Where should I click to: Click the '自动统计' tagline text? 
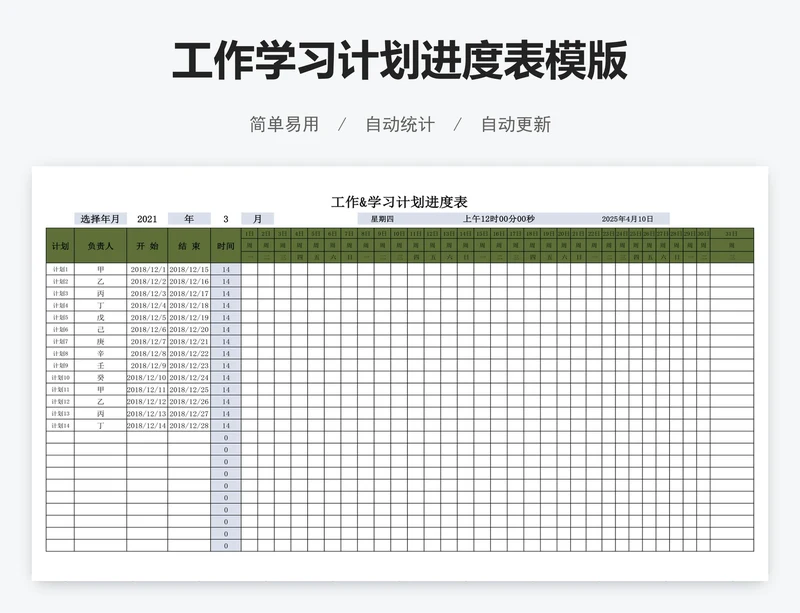click(400, 125)
